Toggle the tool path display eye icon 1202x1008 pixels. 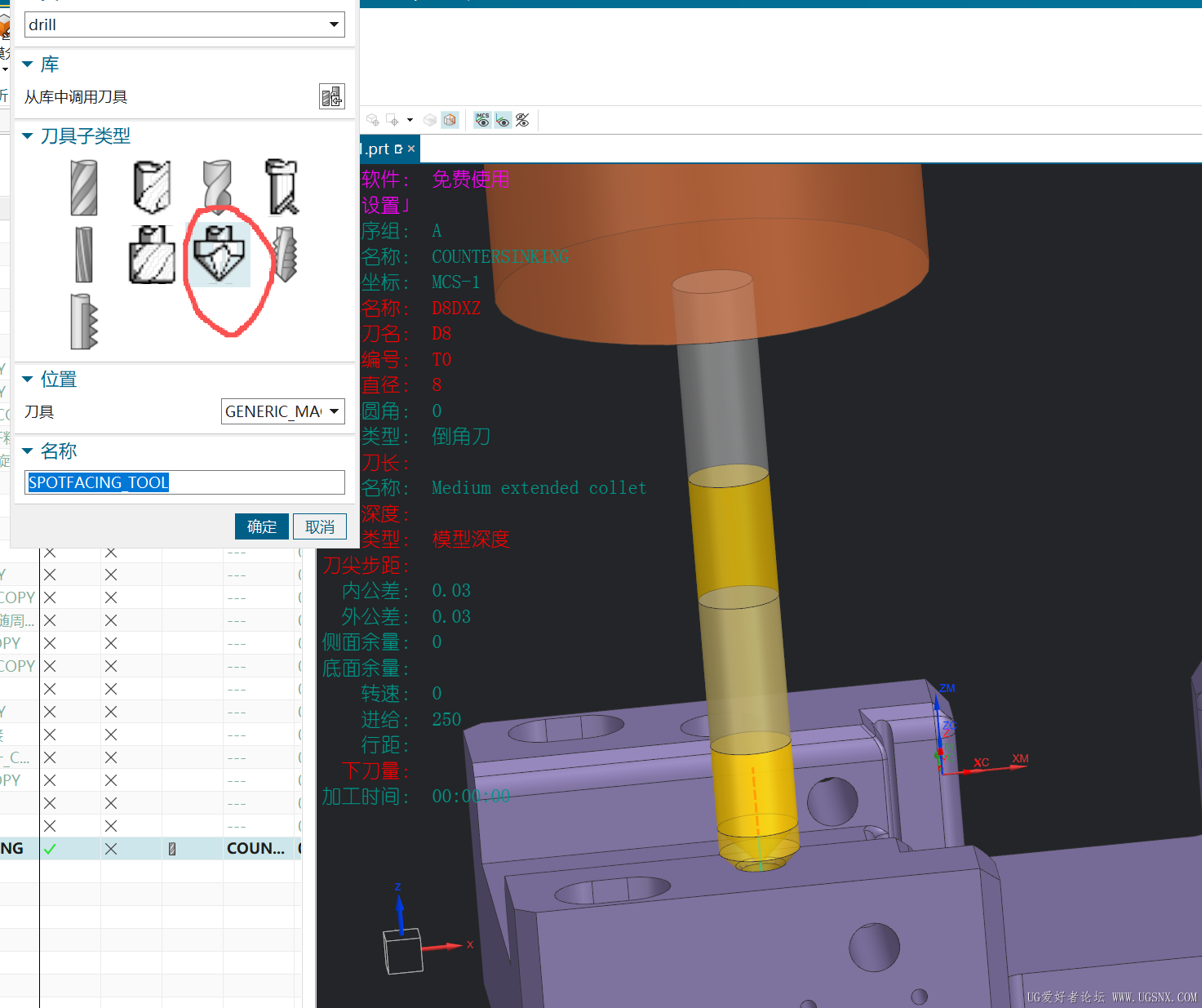click(x=503, y=120)
